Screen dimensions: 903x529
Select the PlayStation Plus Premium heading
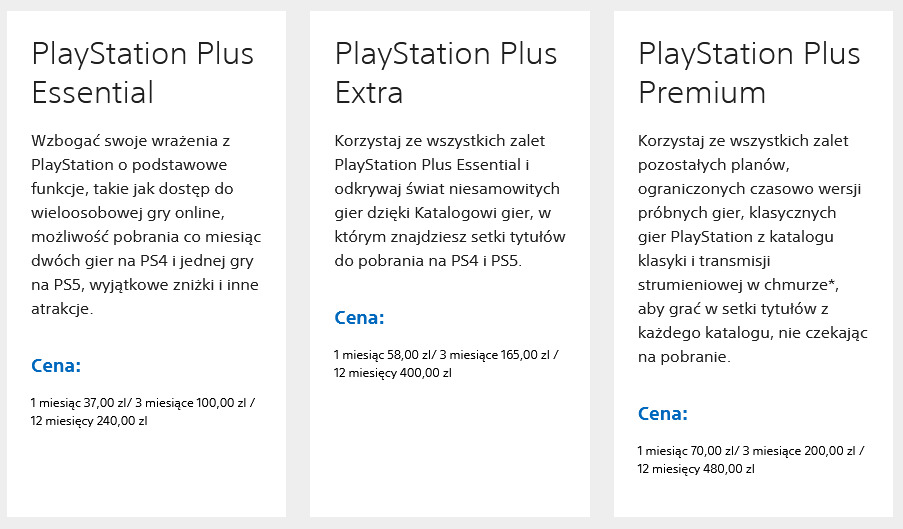tap(749, 72)
